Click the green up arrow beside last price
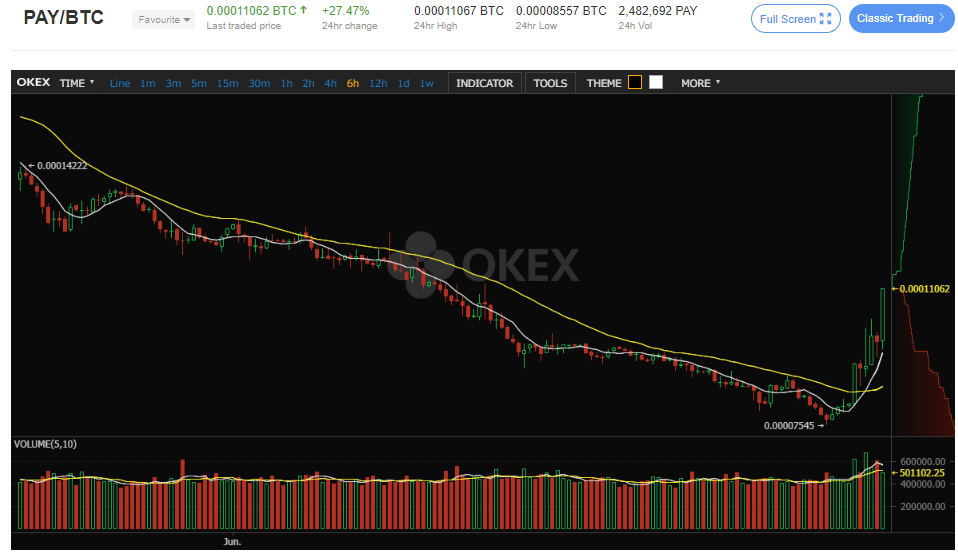The width and height of the screenshot is (958, 553). tap(303, 11)
